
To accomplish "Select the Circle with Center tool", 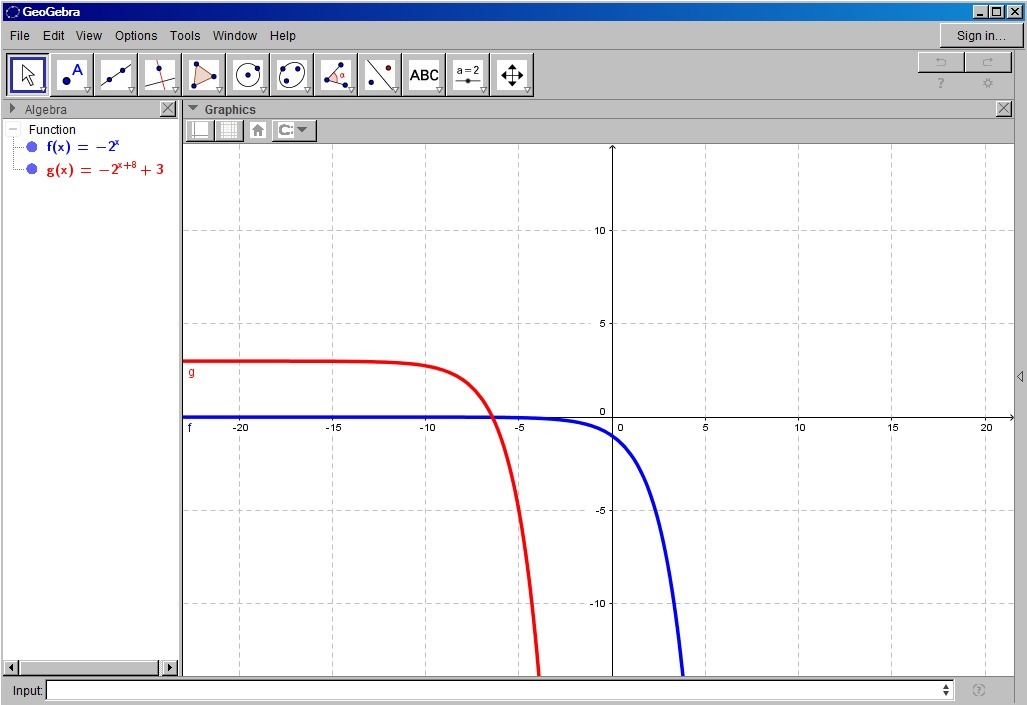I will [248, 75].
